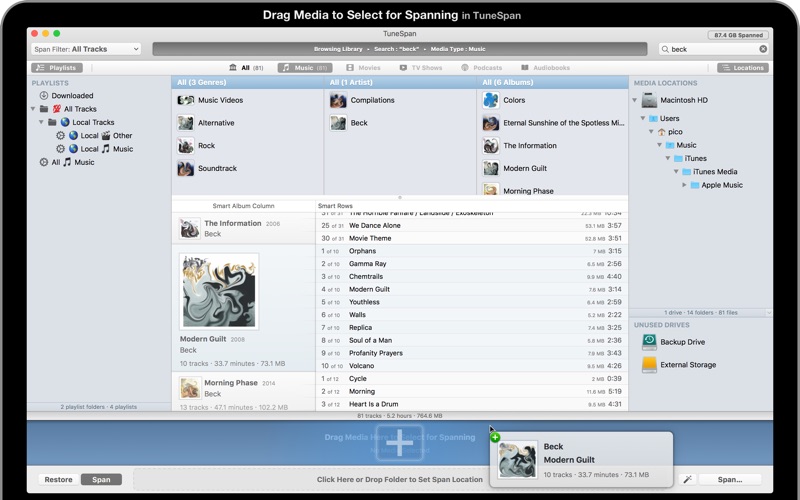Select the All Music smart playlist
Screen dimensions: 800x500
(x=66, y=162)
